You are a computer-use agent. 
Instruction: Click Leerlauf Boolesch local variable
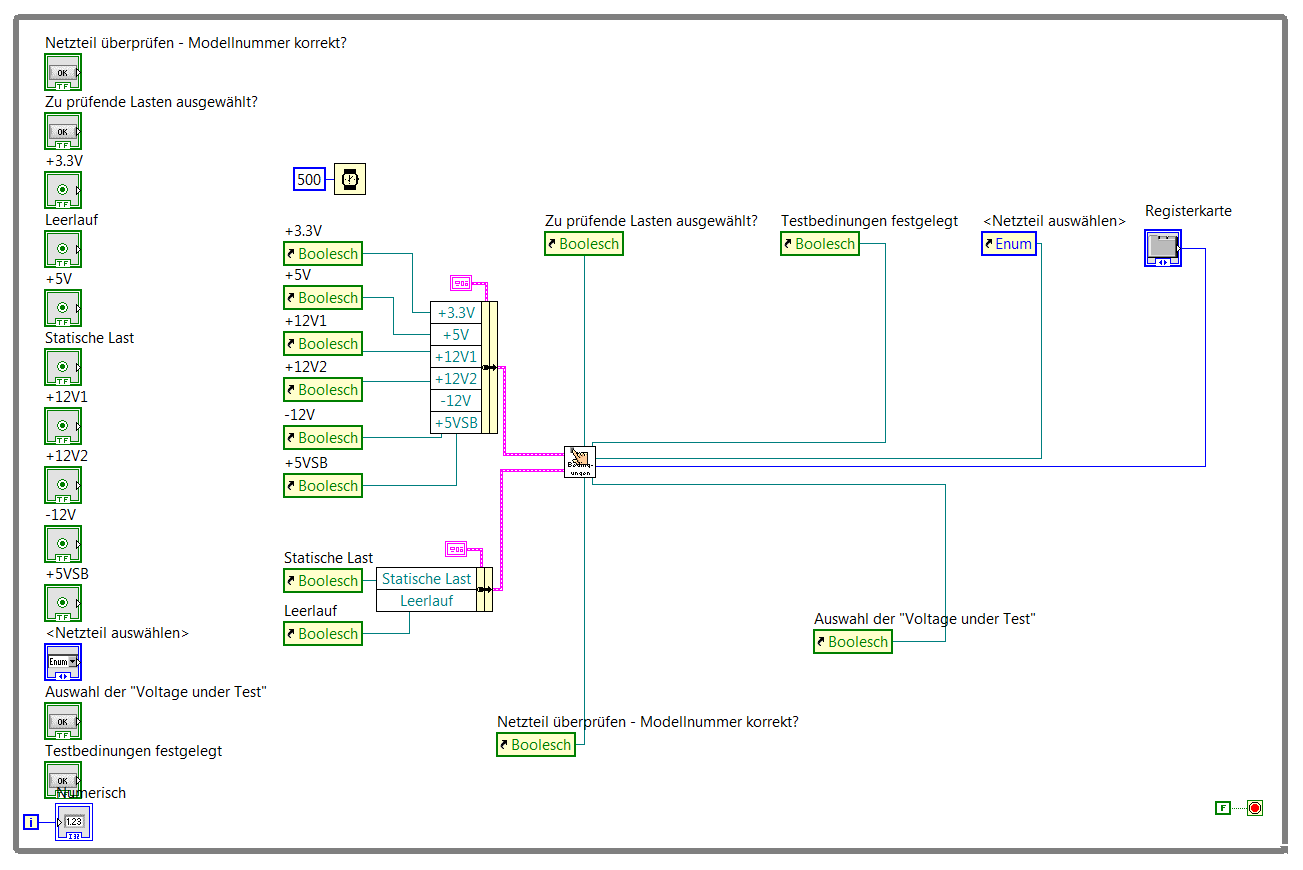323,634
